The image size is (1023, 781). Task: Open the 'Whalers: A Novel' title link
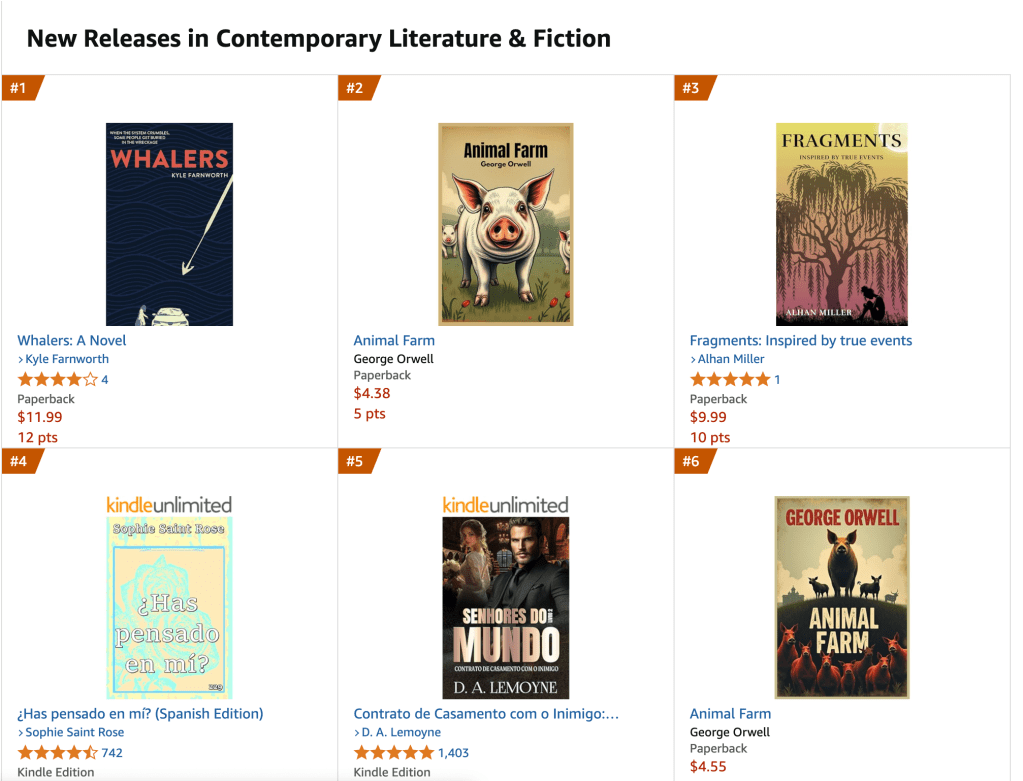point(72,340)
